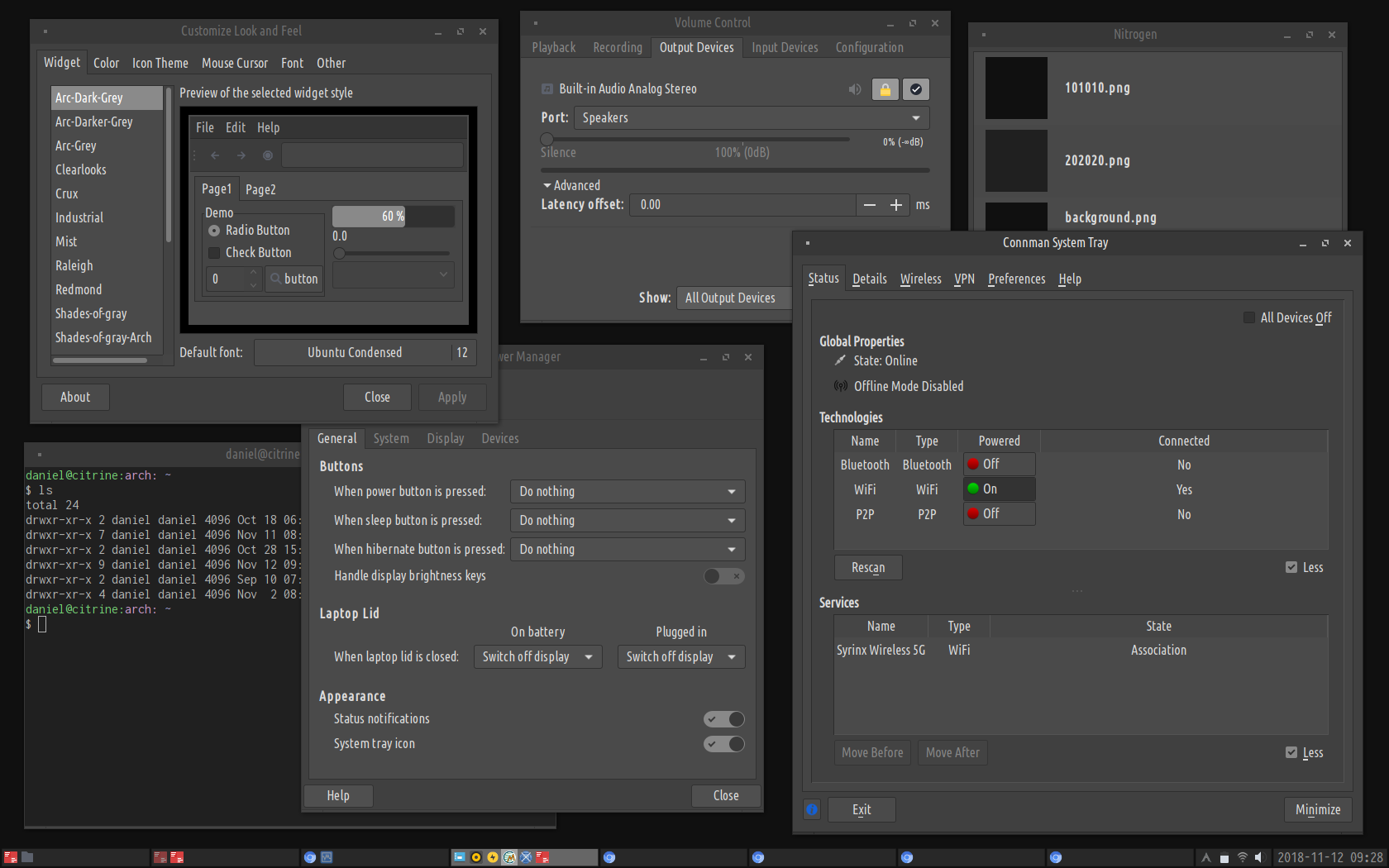Uncheck the Less checkbox beside Rescan

pyautogui.click(x=1291, y=567)
